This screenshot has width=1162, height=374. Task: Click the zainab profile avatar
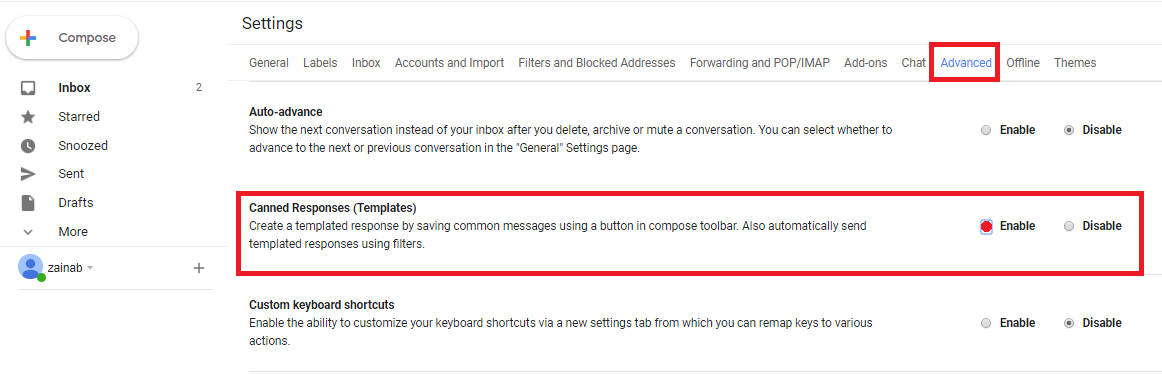[30, 267]
